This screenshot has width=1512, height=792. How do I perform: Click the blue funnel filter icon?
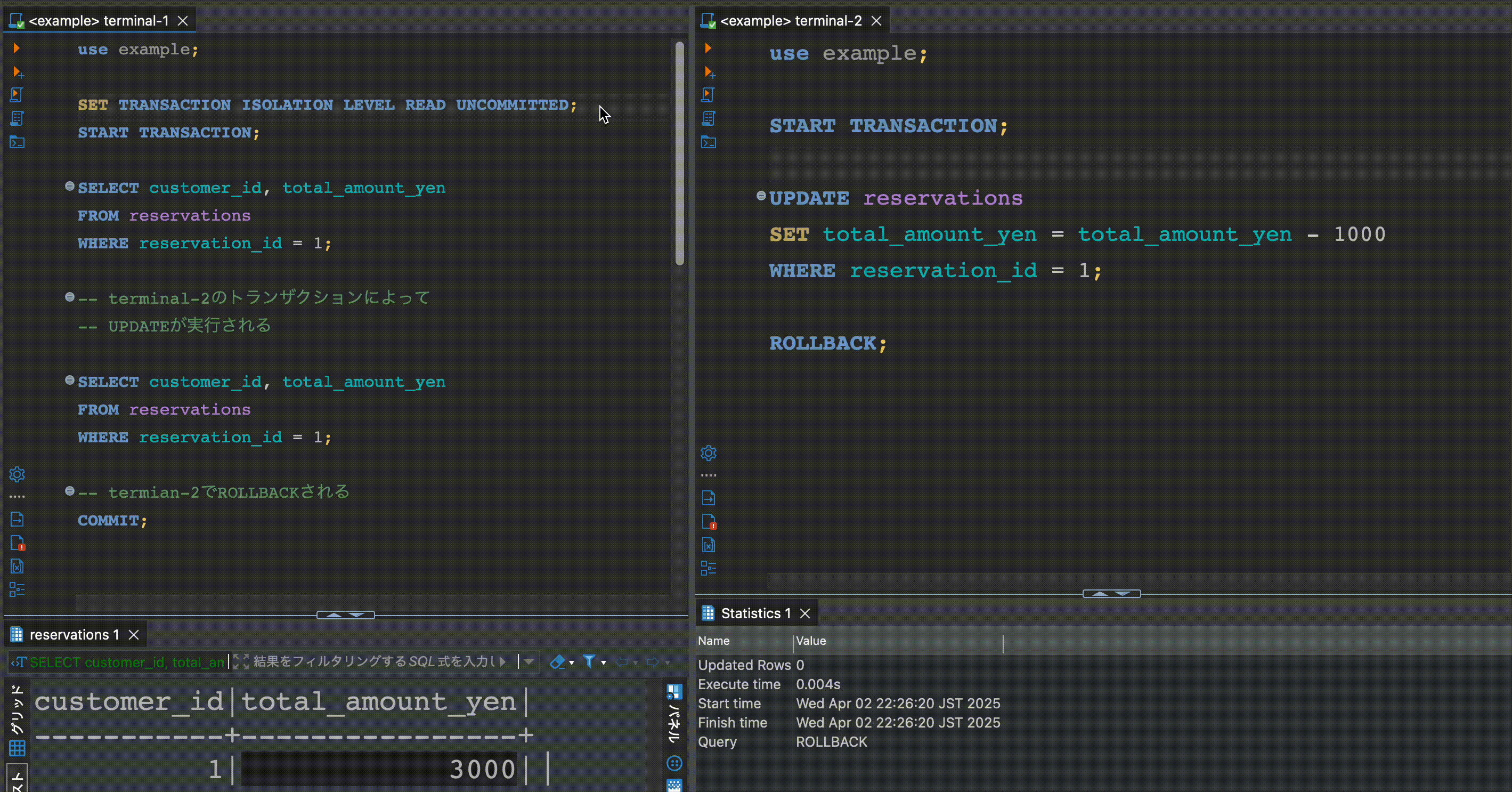coord(589,661)
